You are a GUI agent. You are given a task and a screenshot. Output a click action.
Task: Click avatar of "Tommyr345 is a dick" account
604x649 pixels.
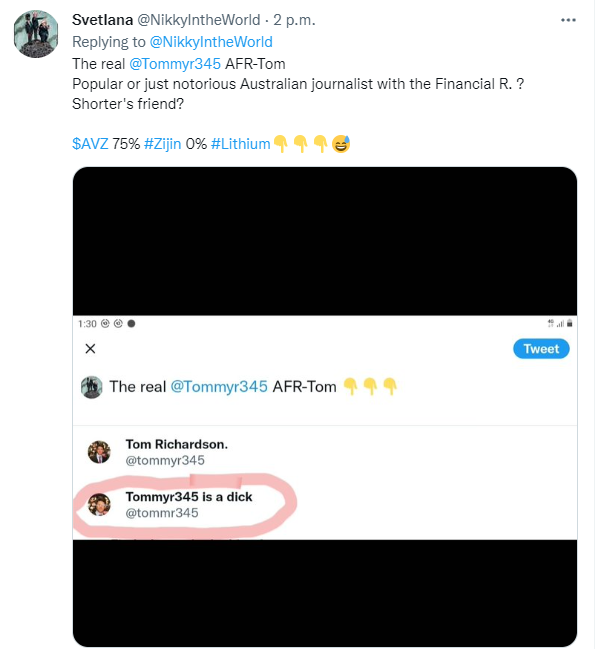tap(99, 504)
